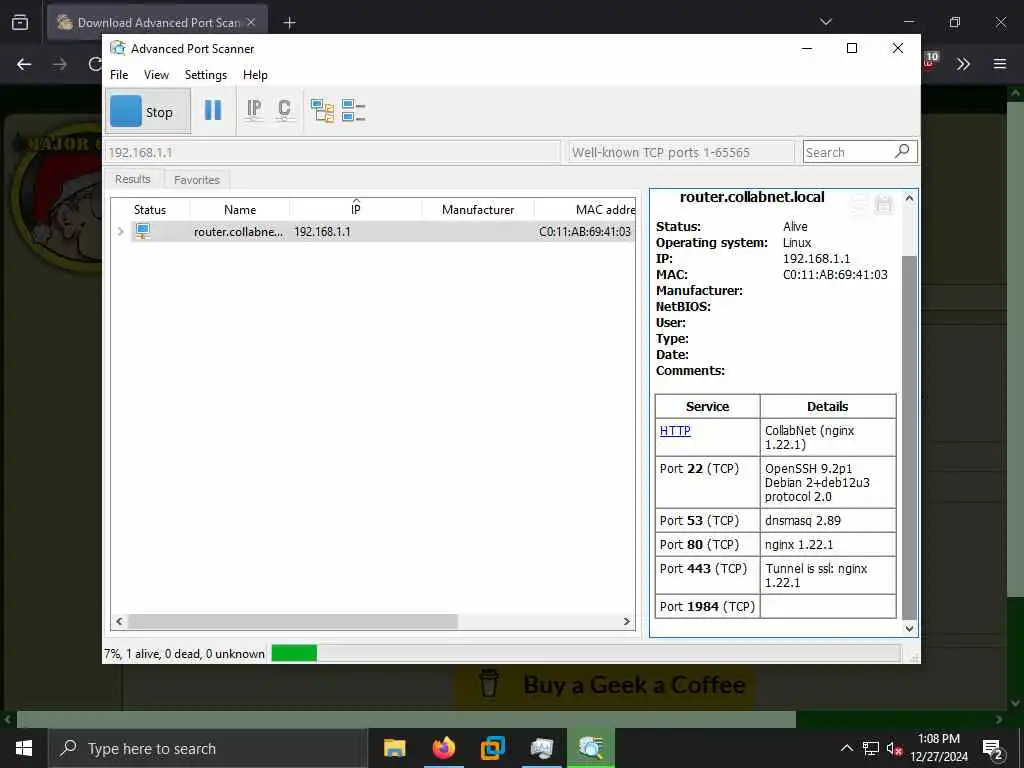Screen dimensions: 1024x768
Task: Click the OpenSSH 9.2p1 details cell
Action: point(828,483)
